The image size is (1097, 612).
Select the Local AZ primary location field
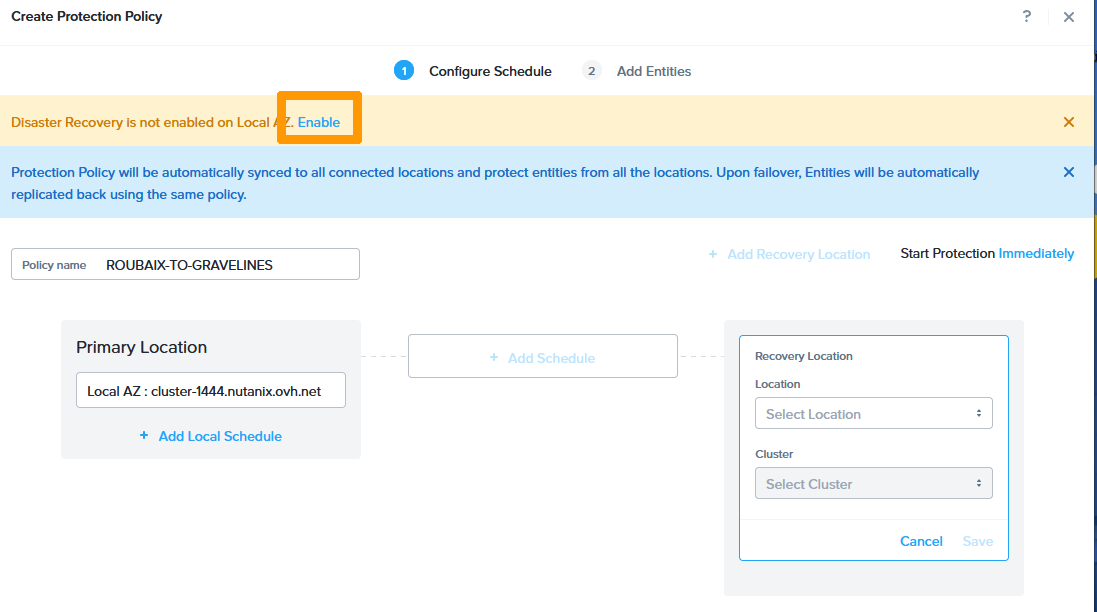(x=211, y=391)
